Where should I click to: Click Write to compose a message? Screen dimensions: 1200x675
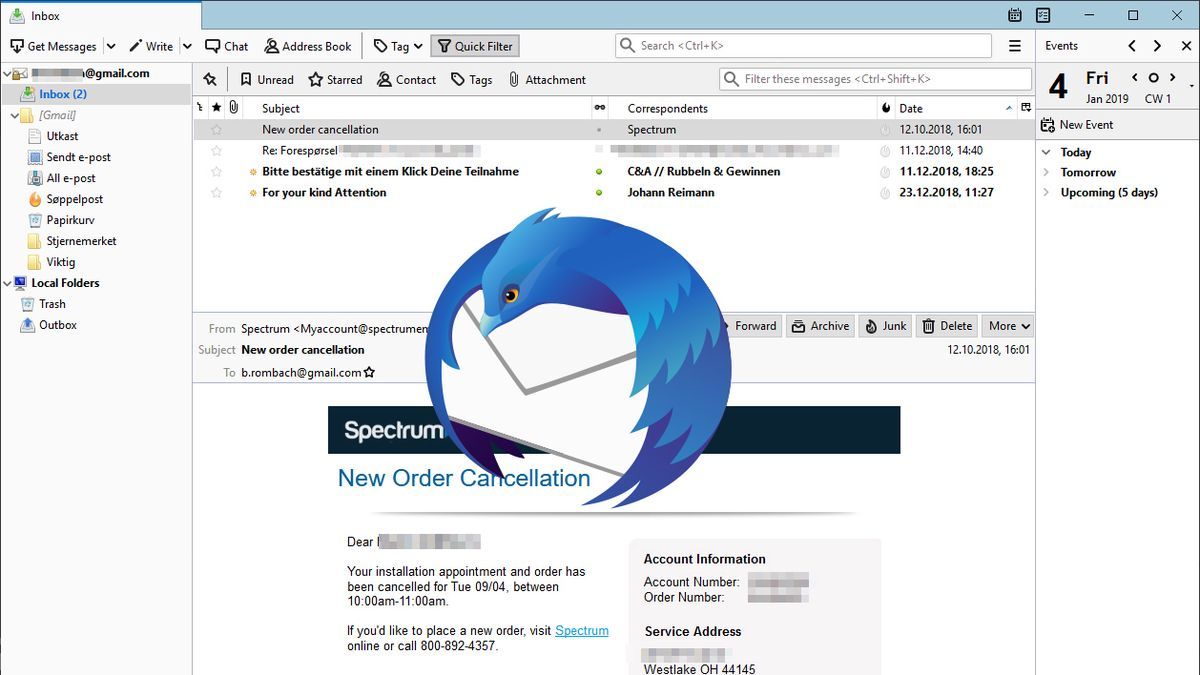click(x=151, y=46)
